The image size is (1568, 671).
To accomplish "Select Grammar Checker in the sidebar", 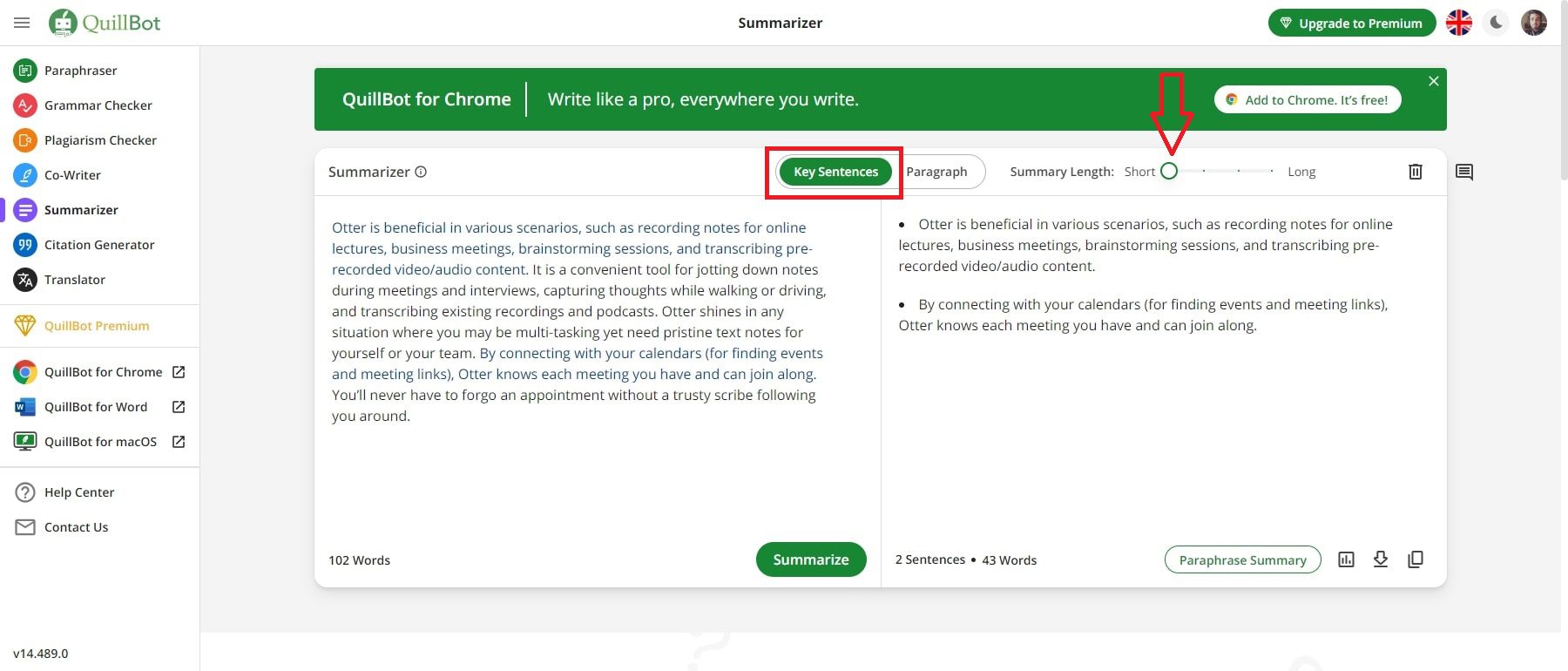I will coord(98,105).
